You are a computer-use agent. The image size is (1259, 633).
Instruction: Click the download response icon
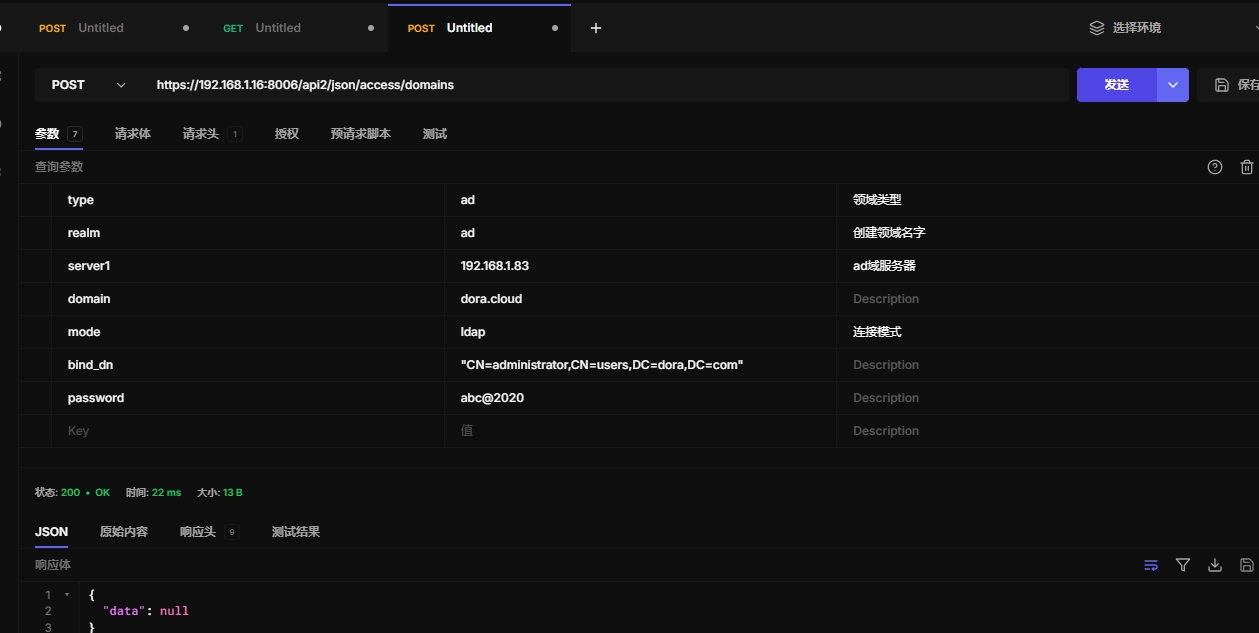(1215, 565)
